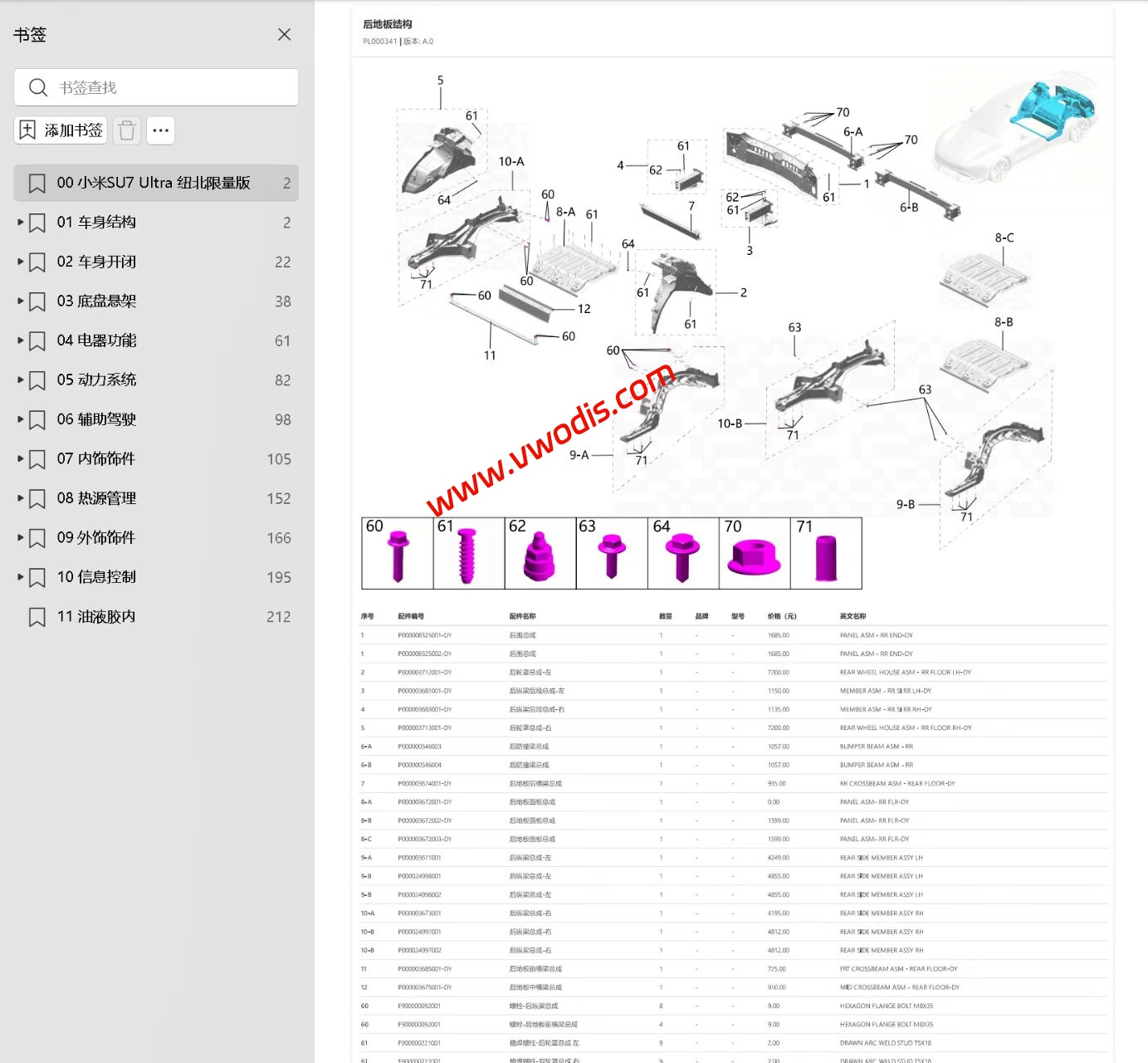Expand the 05 动力系统 bookmark
This screenshot has width=1148, height=1063.
click(x=19, y=380)
